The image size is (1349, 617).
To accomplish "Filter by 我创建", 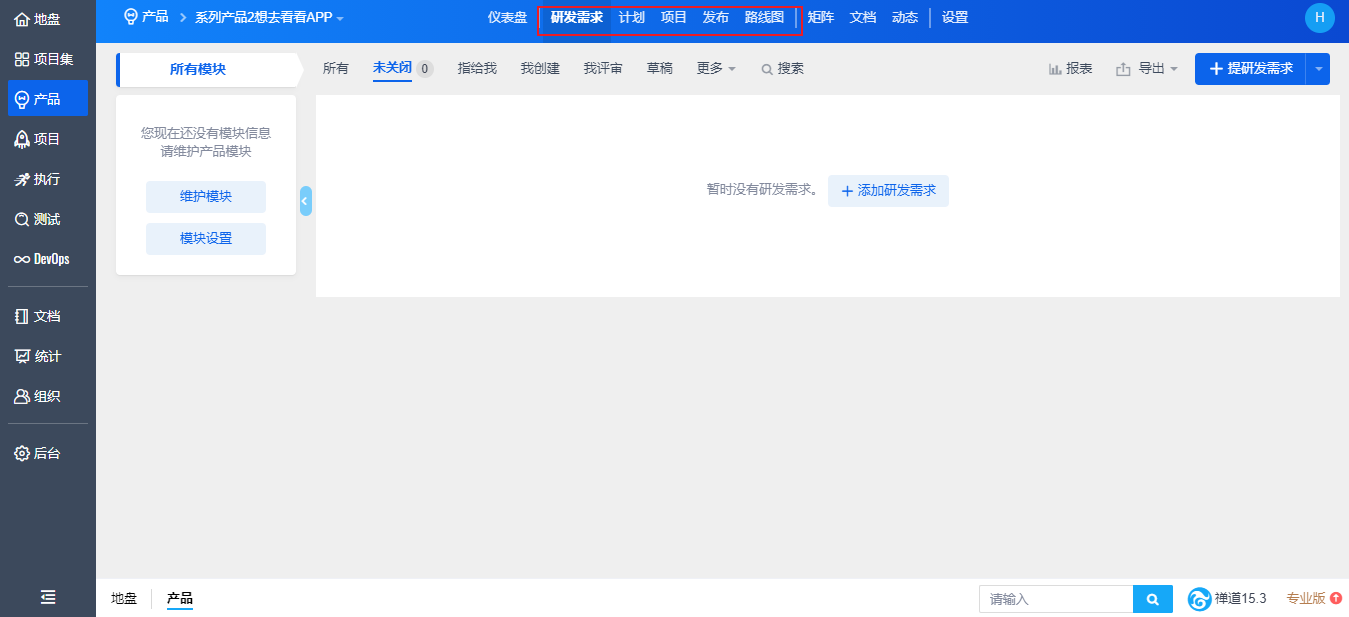I will [540, 69].
